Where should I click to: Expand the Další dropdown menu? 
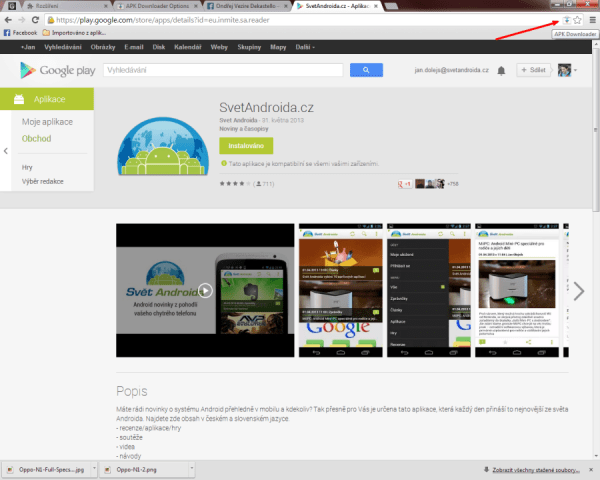coord(305,47)
